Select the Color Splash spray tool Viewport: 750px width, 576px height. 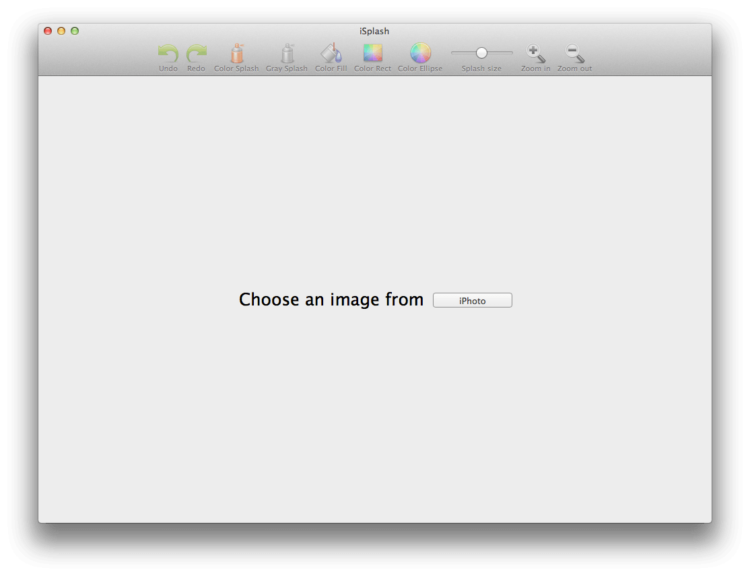click(237, 53)
